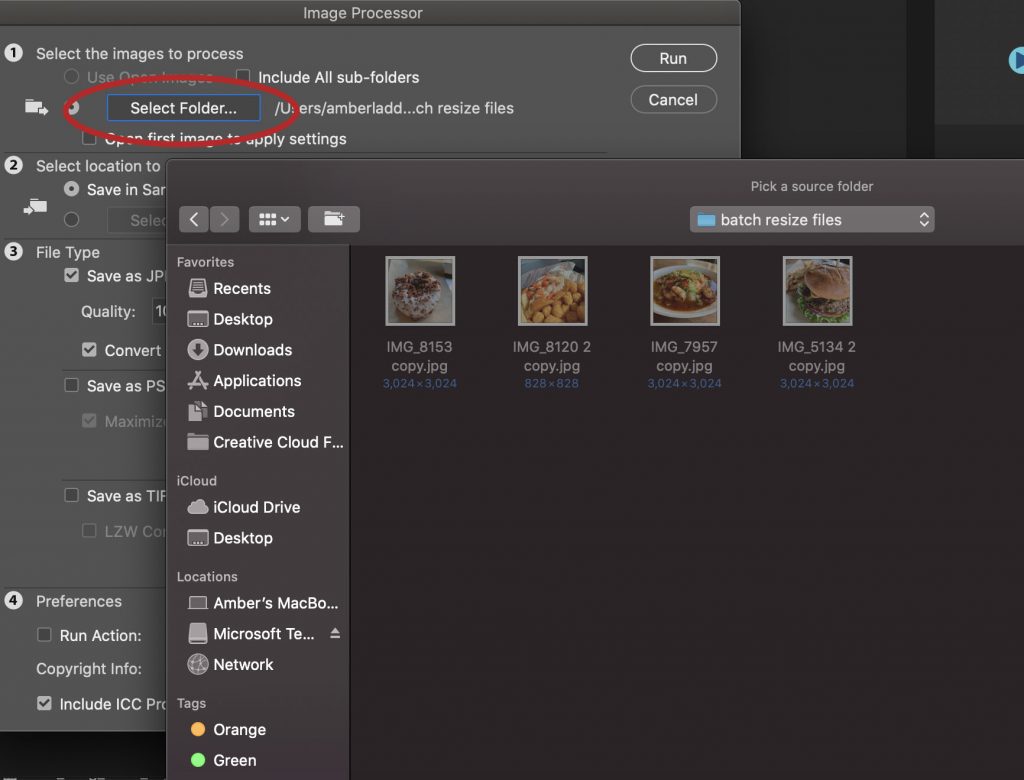Click the Run button

pyautogui.click(x=673, y=58)
